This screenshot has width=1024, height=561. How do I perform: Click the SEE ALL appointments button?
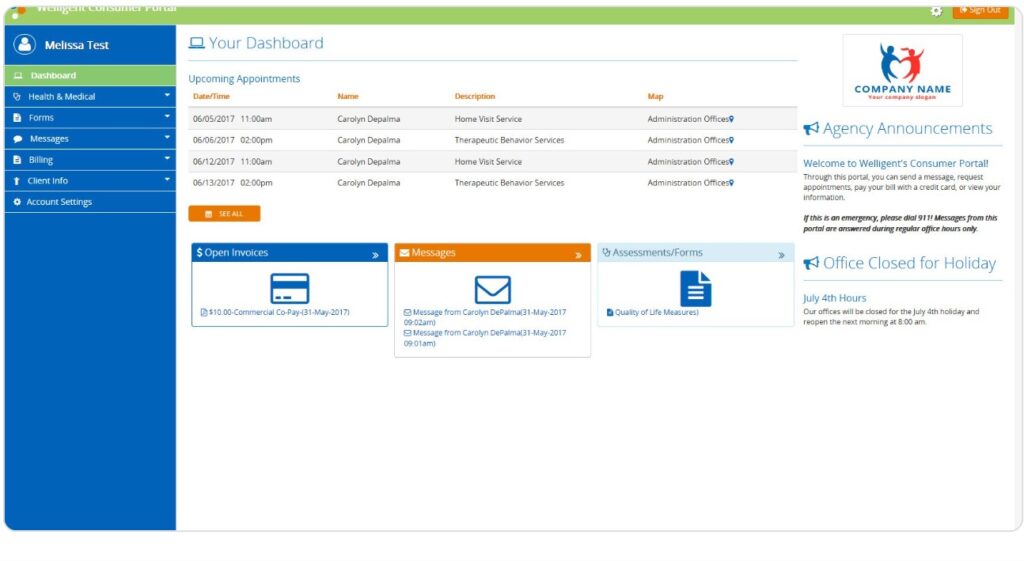pyautogui.click(x=224, y=214)
